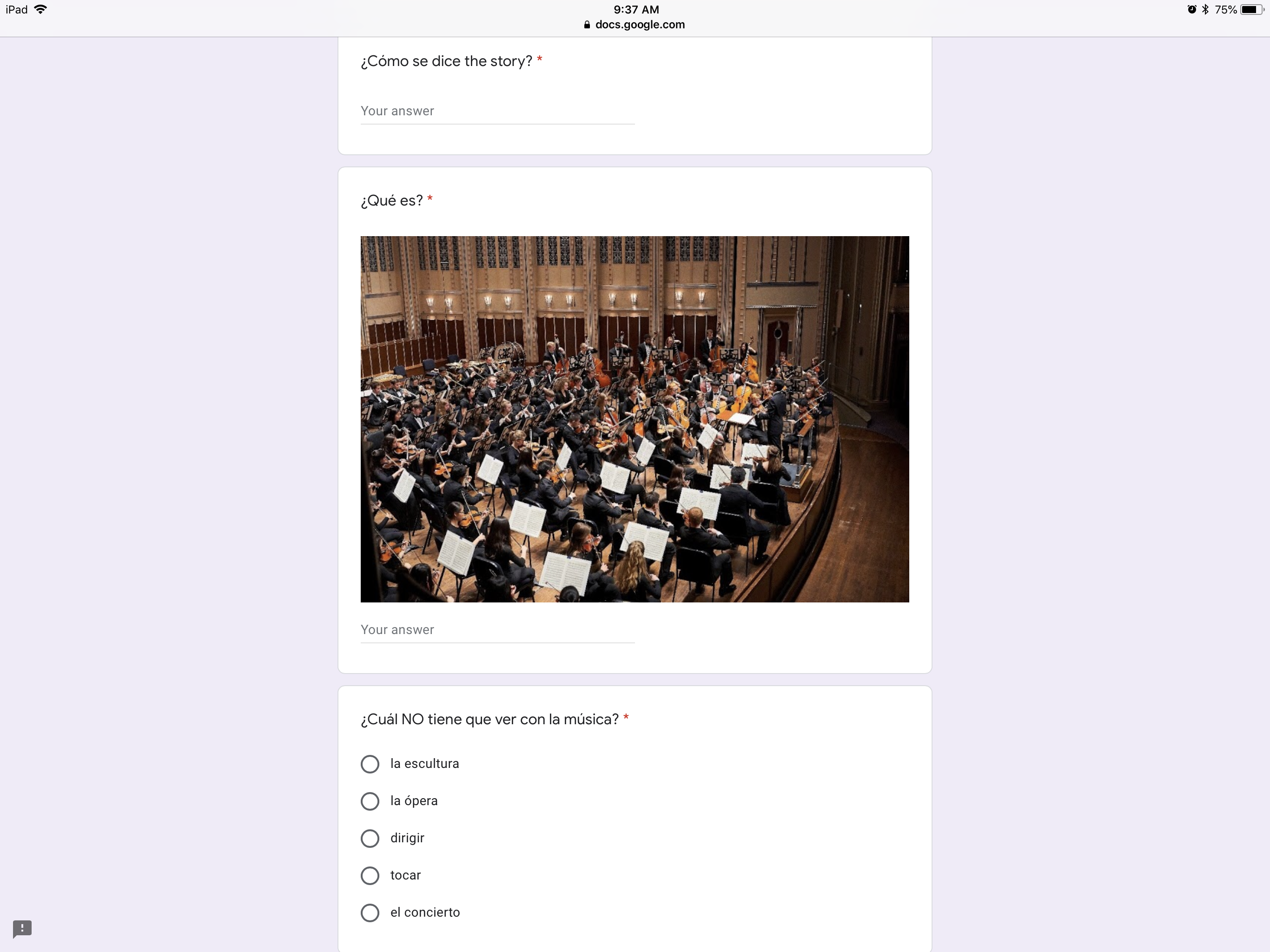
Task: Choose the "el concierto" radio option
Action: click(x=370, y=912)
